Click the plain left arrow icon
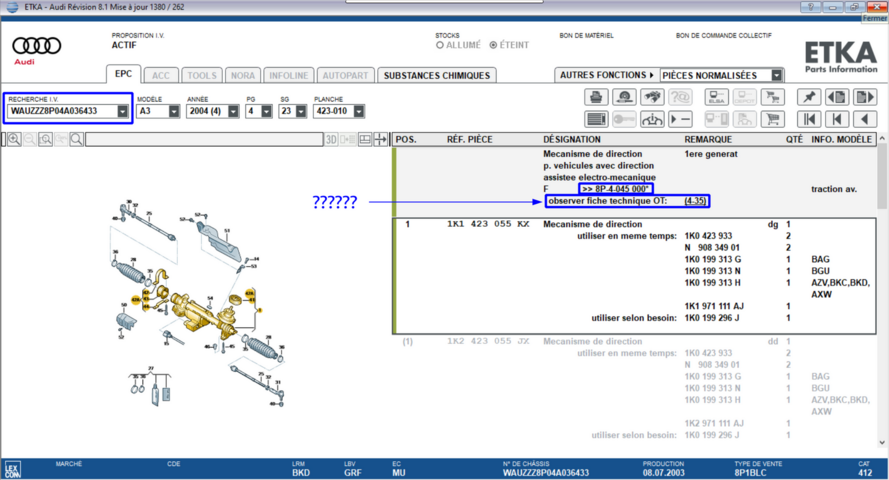This screenshot has height=480, width=889. (x=865, y=119)
